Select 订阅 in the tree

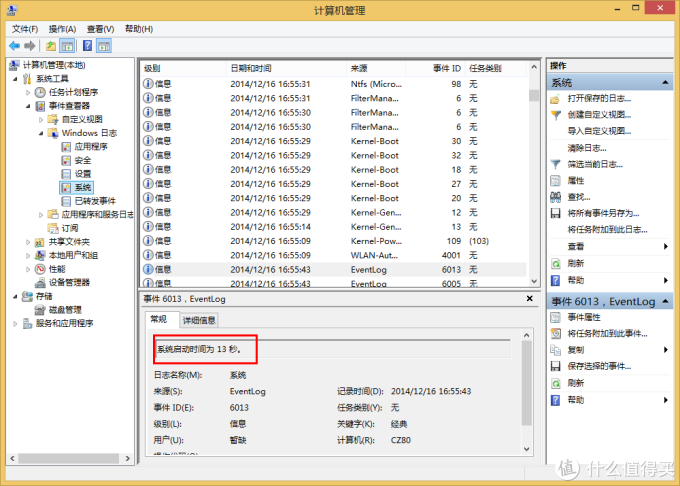pyautogui.click(x=63, y=228)
